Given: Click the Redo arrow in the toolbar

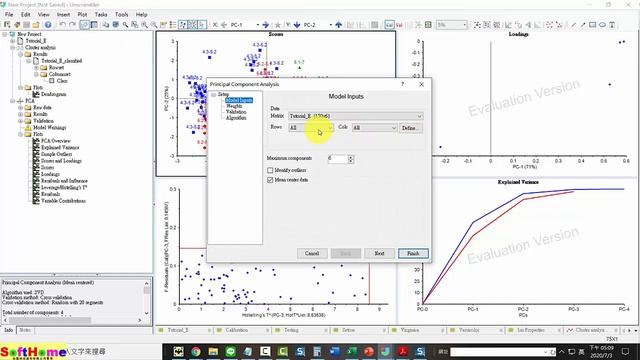Looking at the screenshot, I should pyautogui.click(x=72, y=25).
